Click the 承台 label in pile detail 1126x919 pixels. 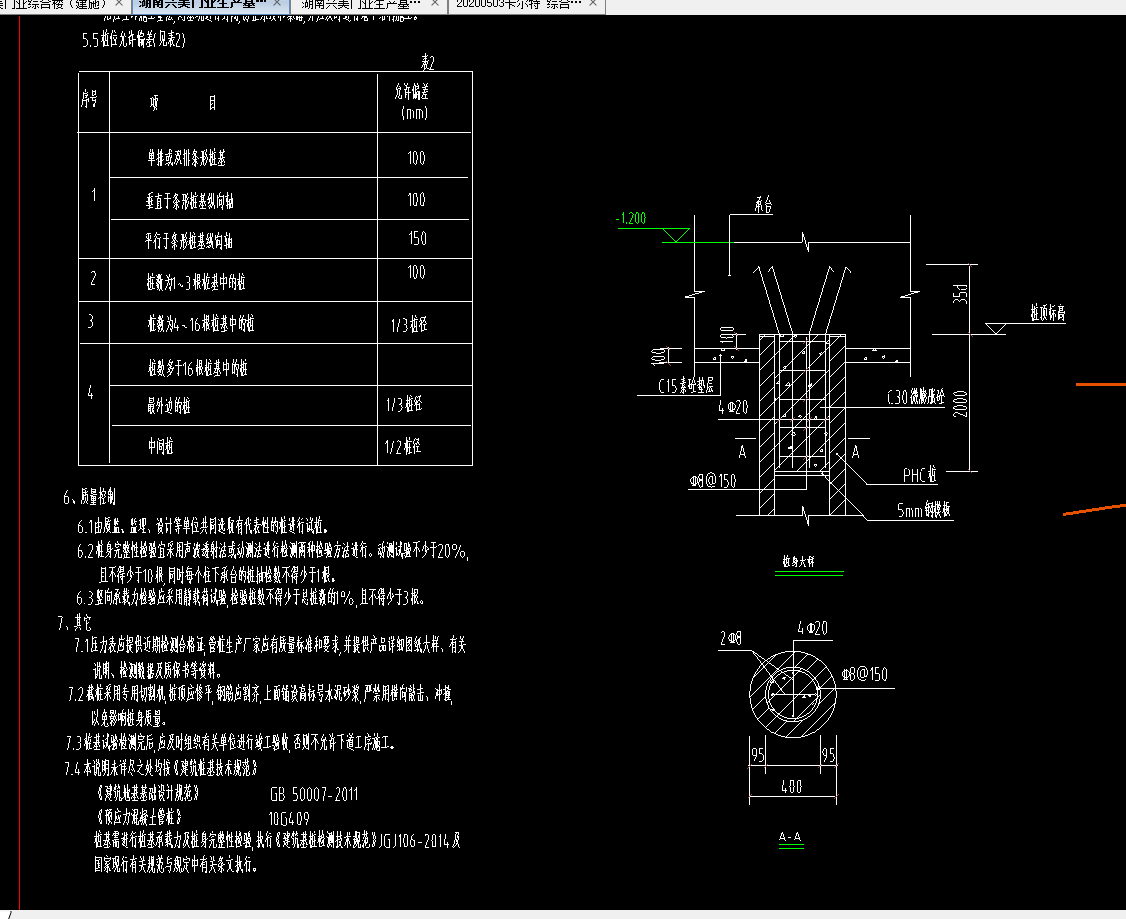tap(763, 205)
